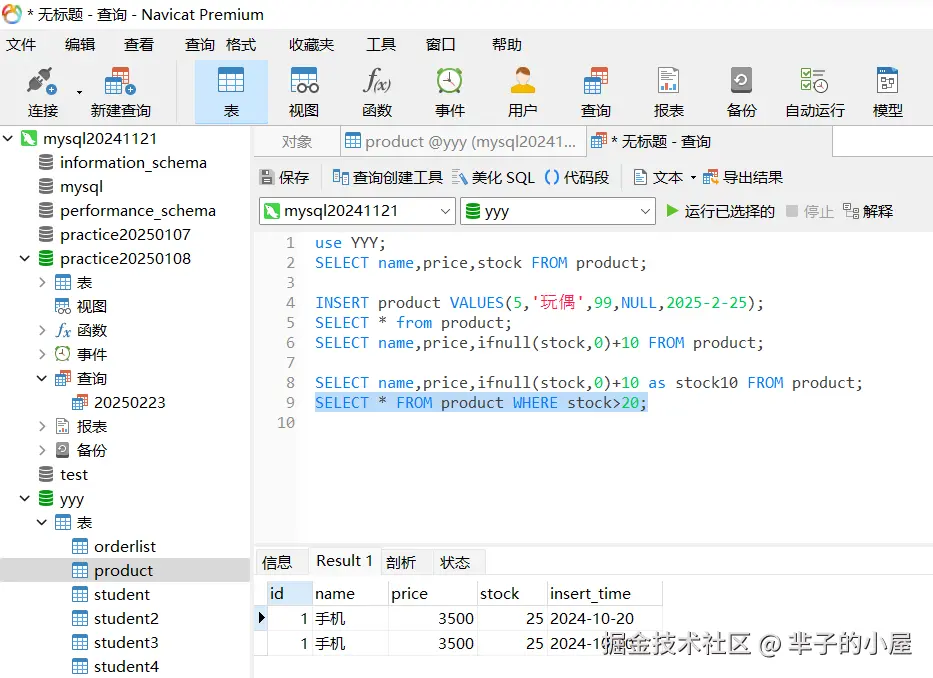The image size is (933, 678).
Task: Open the connection dropdown arrow beside 连接
Action: [x=79, y=92]
